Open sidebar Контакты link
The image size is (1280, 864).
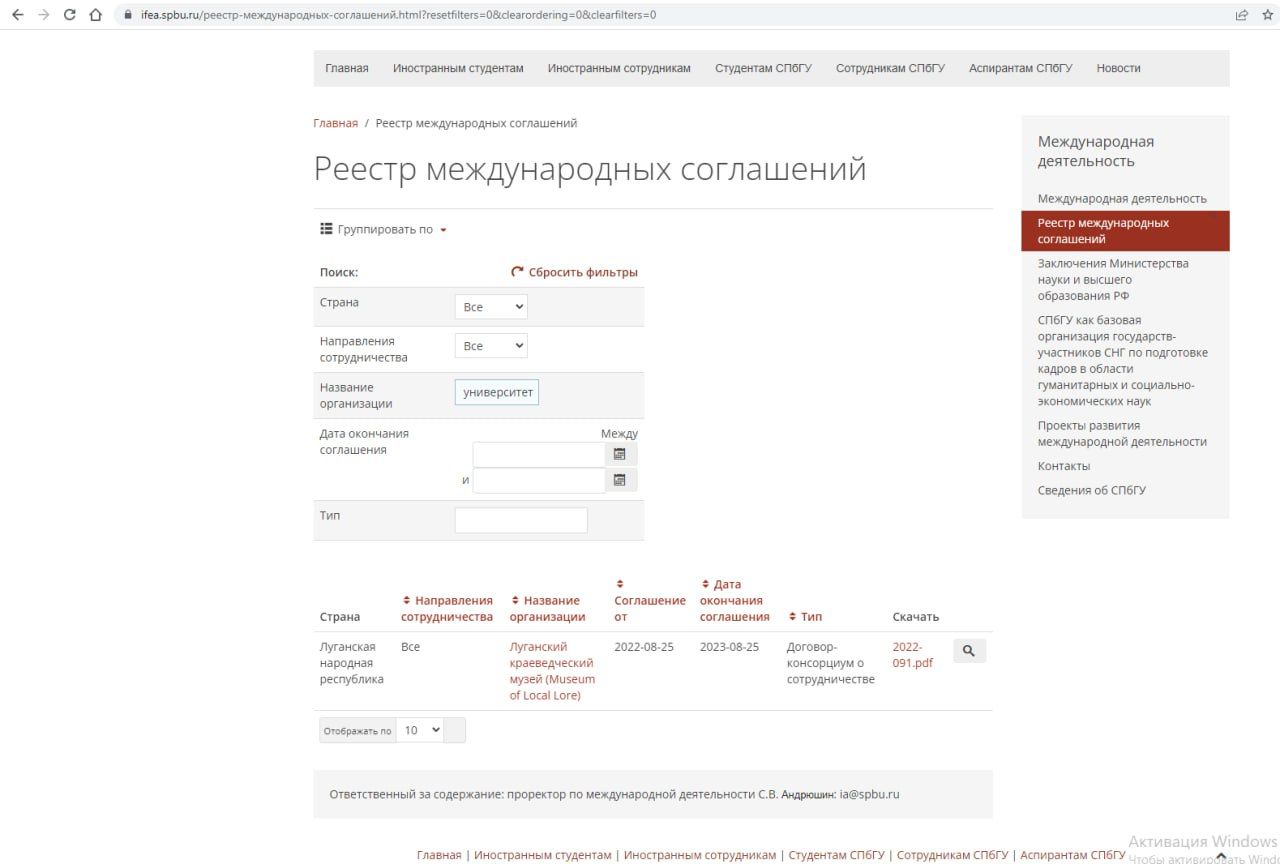click(1064, 466)
